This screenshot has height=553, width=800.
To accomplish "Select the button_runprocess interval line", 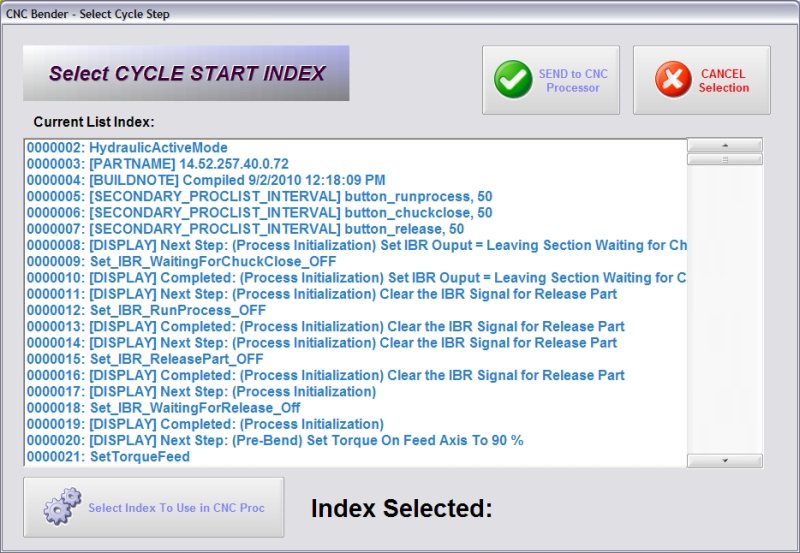I will pyautogui.click(x=259, y=196).
